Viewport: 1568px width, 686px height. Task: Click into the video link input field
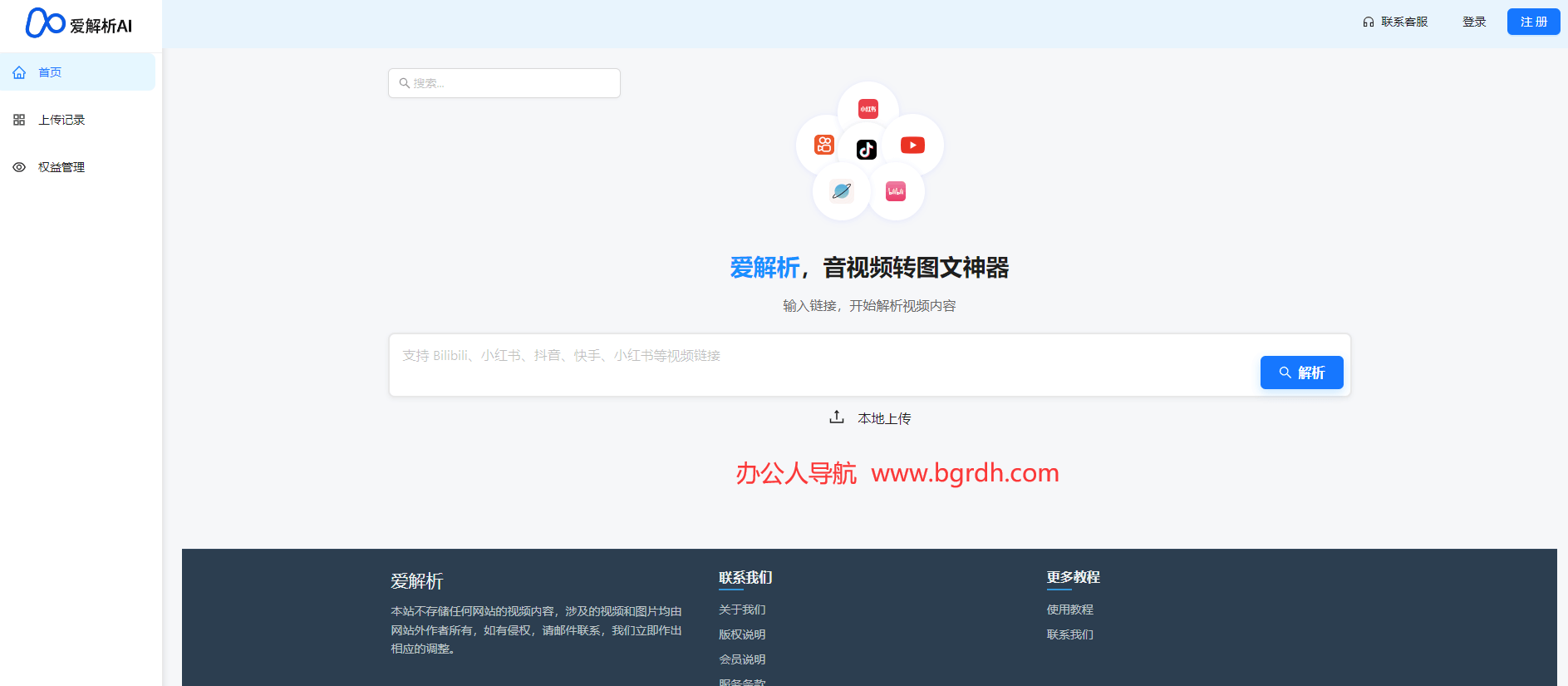(823, 364)
